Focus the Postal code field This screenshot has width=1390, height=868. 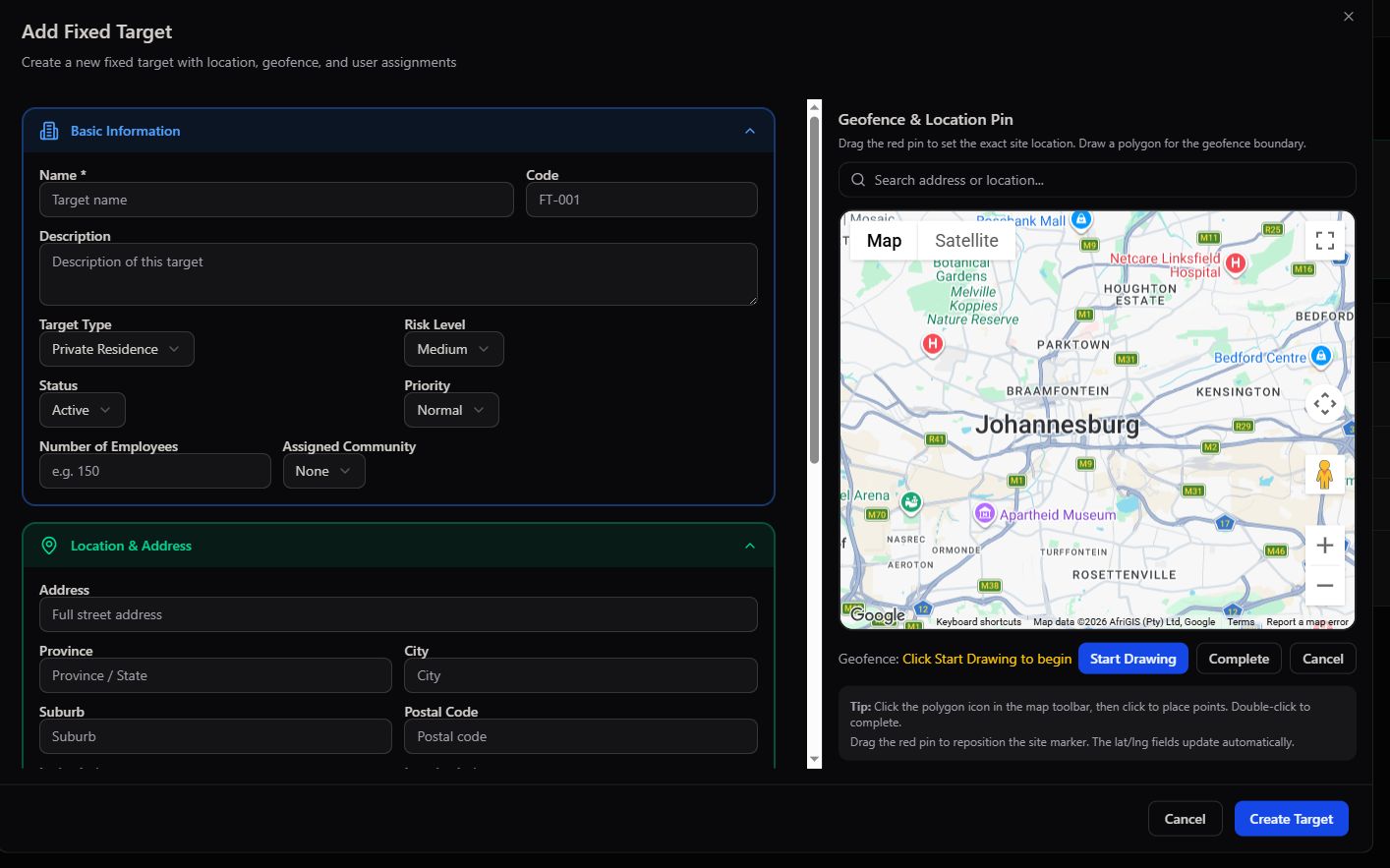pyautogui.click(x=581, y=736)
